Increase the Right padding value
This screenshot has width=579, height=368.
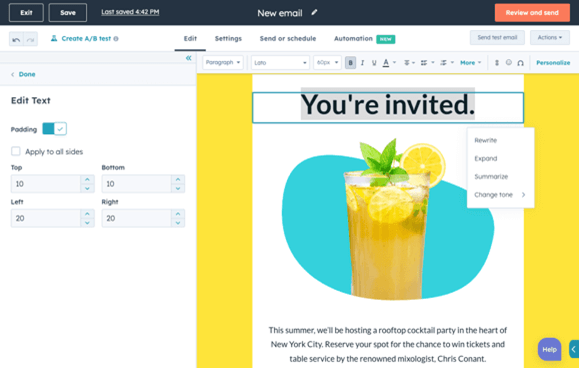click(x=178, y=214)
